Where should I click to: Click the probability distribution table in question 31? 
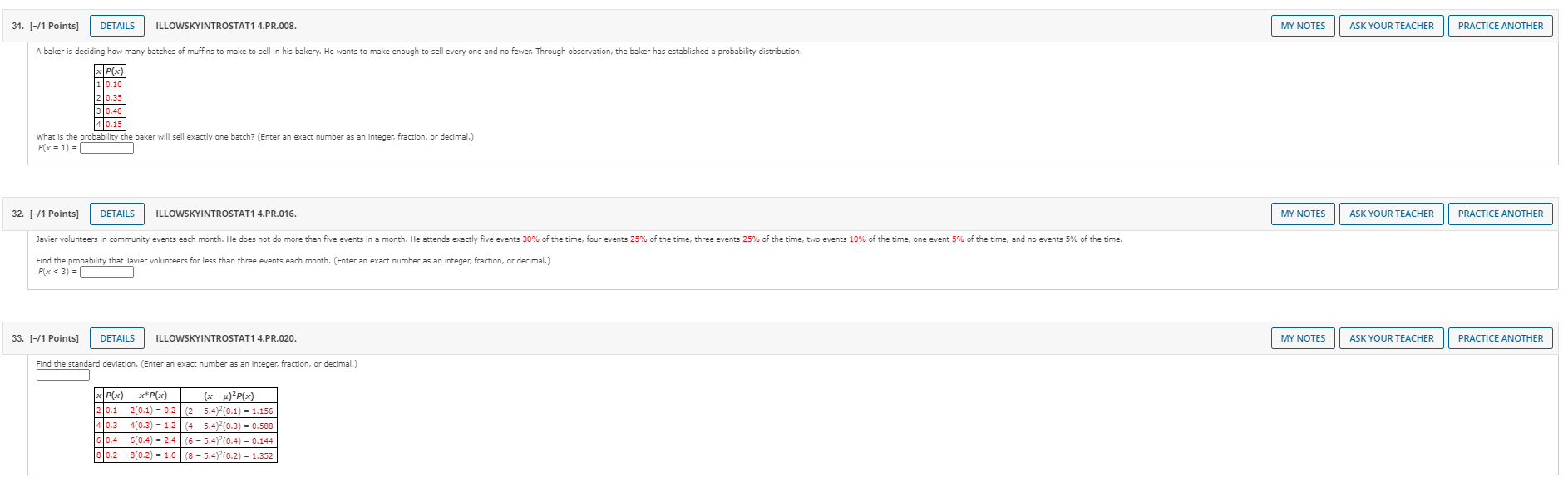(x=110, y=97)
